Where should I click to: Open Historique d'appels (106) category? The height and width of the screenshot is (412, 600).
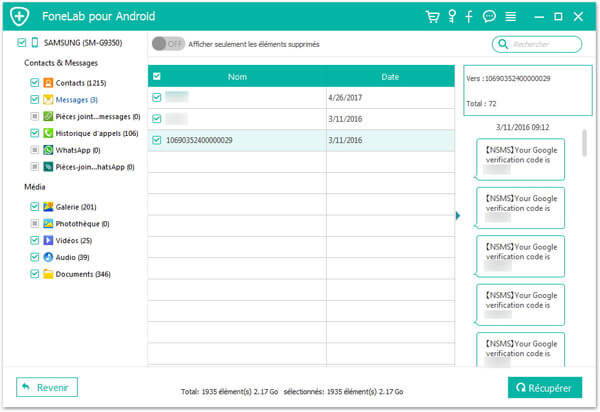point(97,134)
